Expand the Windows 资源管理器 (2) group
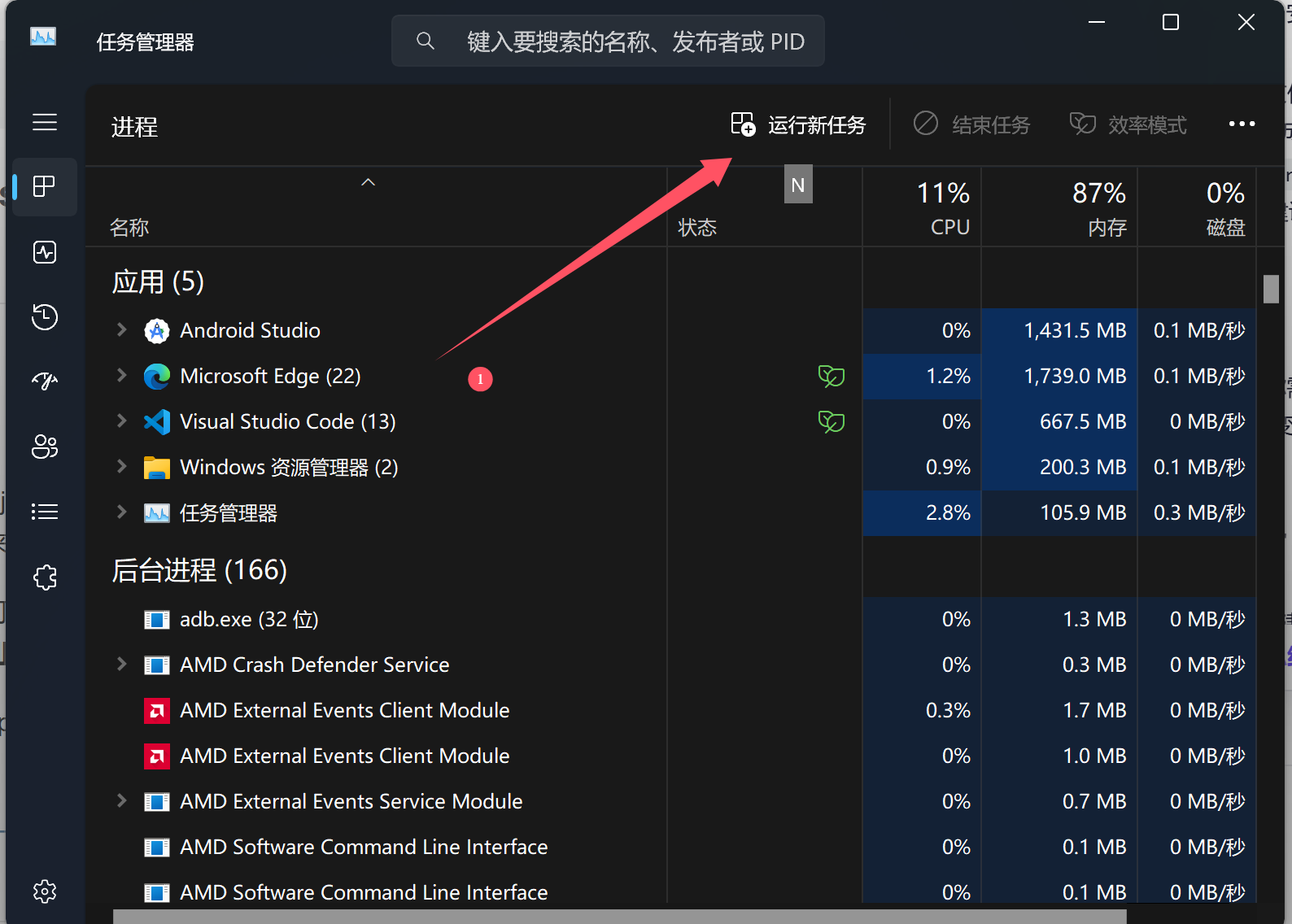This screenshot has width=1292, height=924. [x=121, y=466]
